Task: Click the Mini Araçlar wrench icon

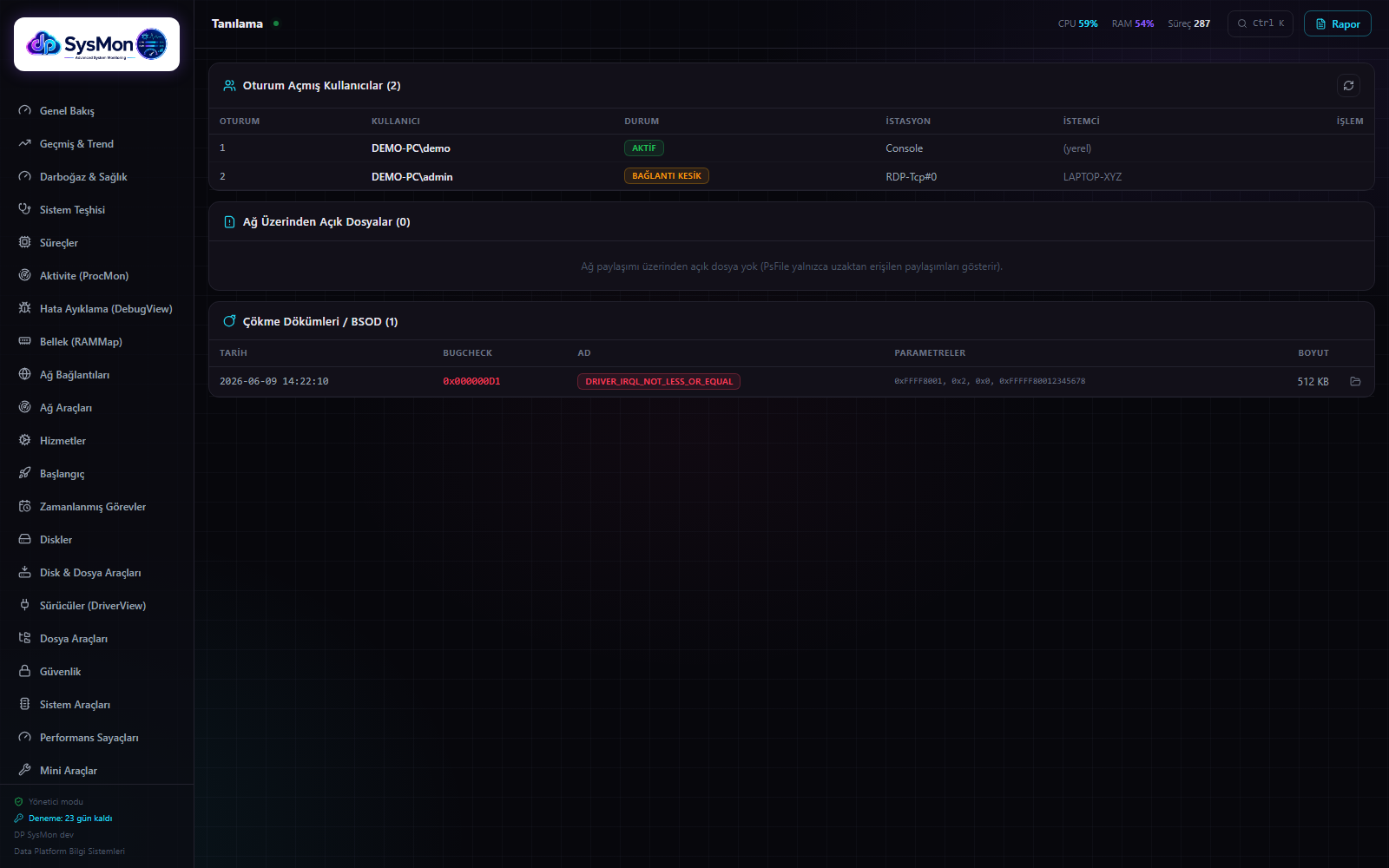Action: tap(24, 770)
